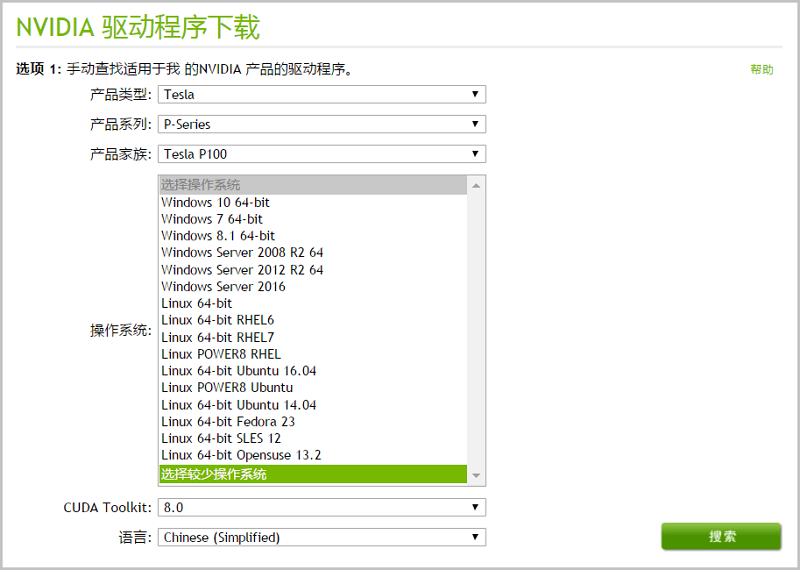Select Windows 7 64-bit in OS list
This screenshot has width=800, height=570.
(313, 219)
